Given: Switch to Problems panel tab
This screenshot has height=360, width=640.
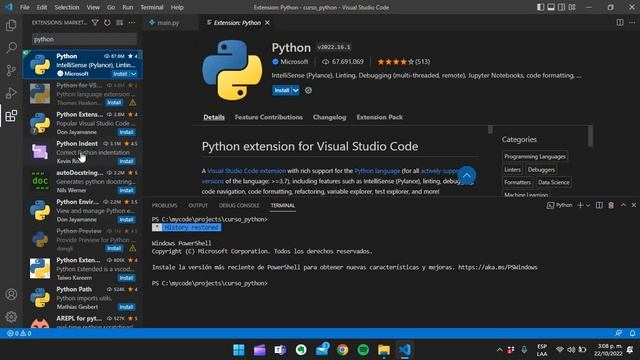Looking at the screenshot, I should pyautogui.click(x=164, y=205).
